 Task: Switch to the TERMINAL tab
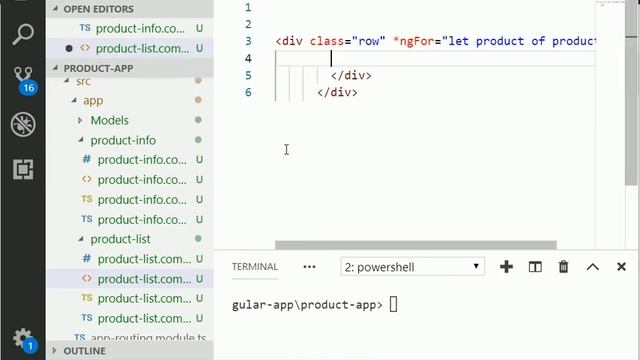pos(255,267)
